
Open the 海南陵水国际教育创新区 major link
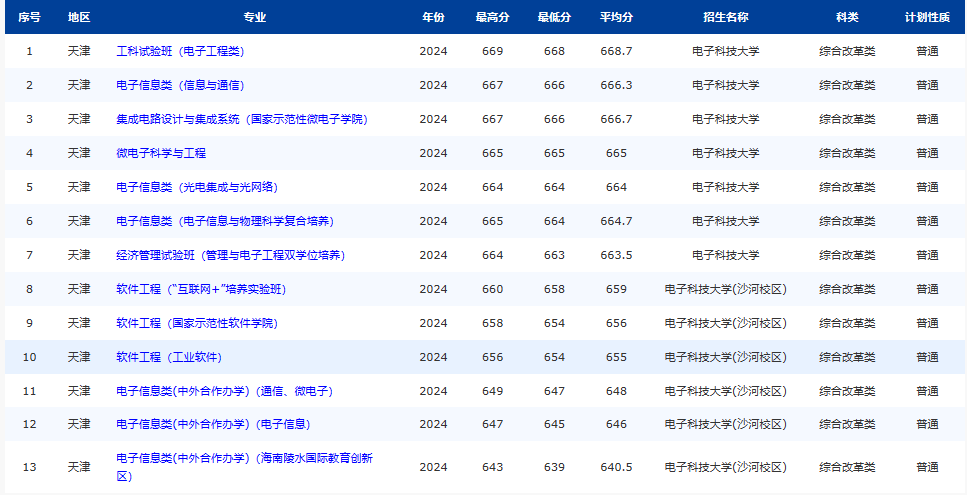point(245,467)
